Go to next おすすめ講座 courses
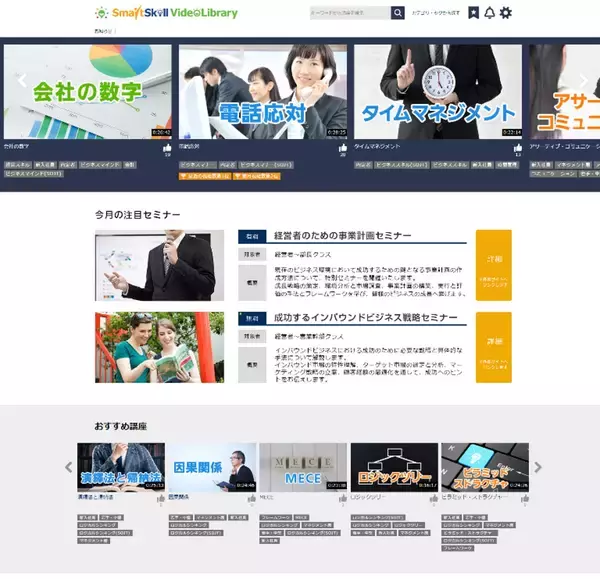600x579 pixels. (538, 467)
